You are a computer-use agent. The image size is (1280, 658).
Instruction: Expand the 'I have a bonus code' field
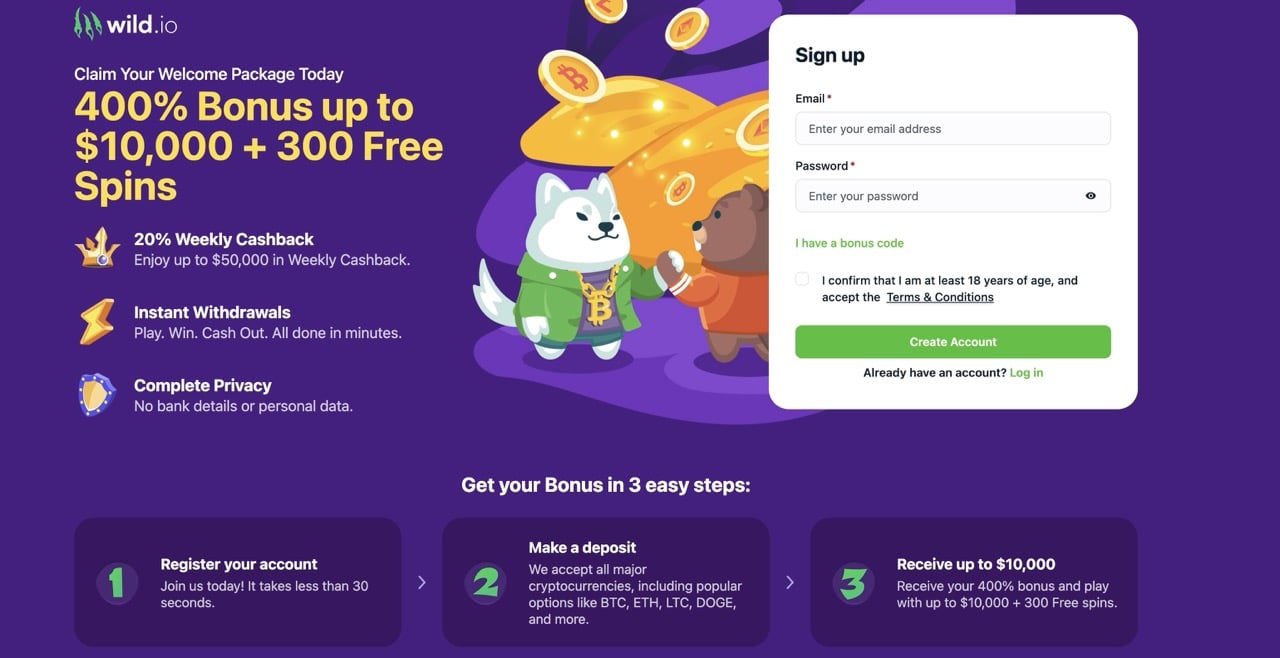[849, 243]
